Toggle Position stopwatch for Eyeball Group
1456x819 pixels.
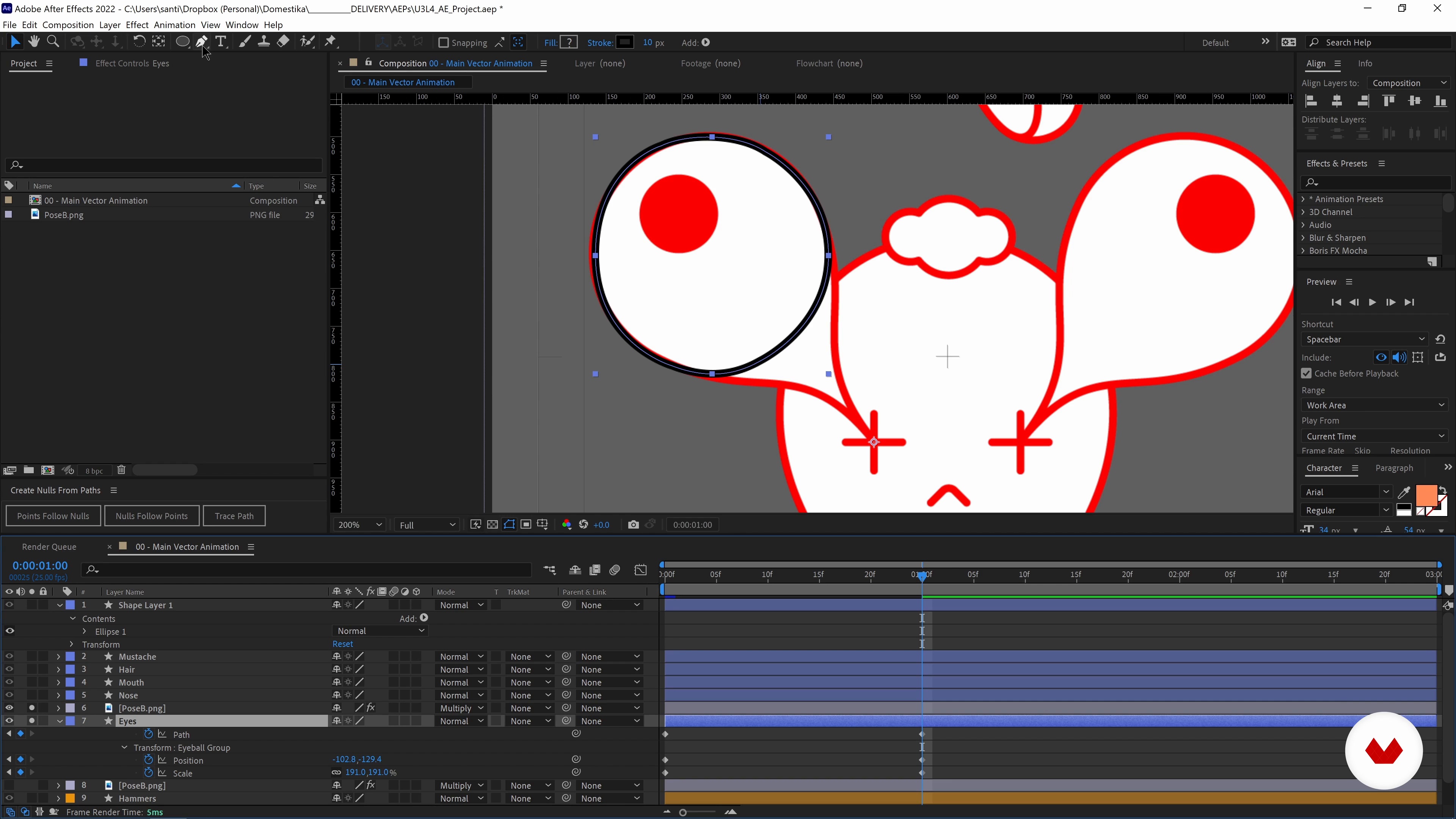[149, 759]
